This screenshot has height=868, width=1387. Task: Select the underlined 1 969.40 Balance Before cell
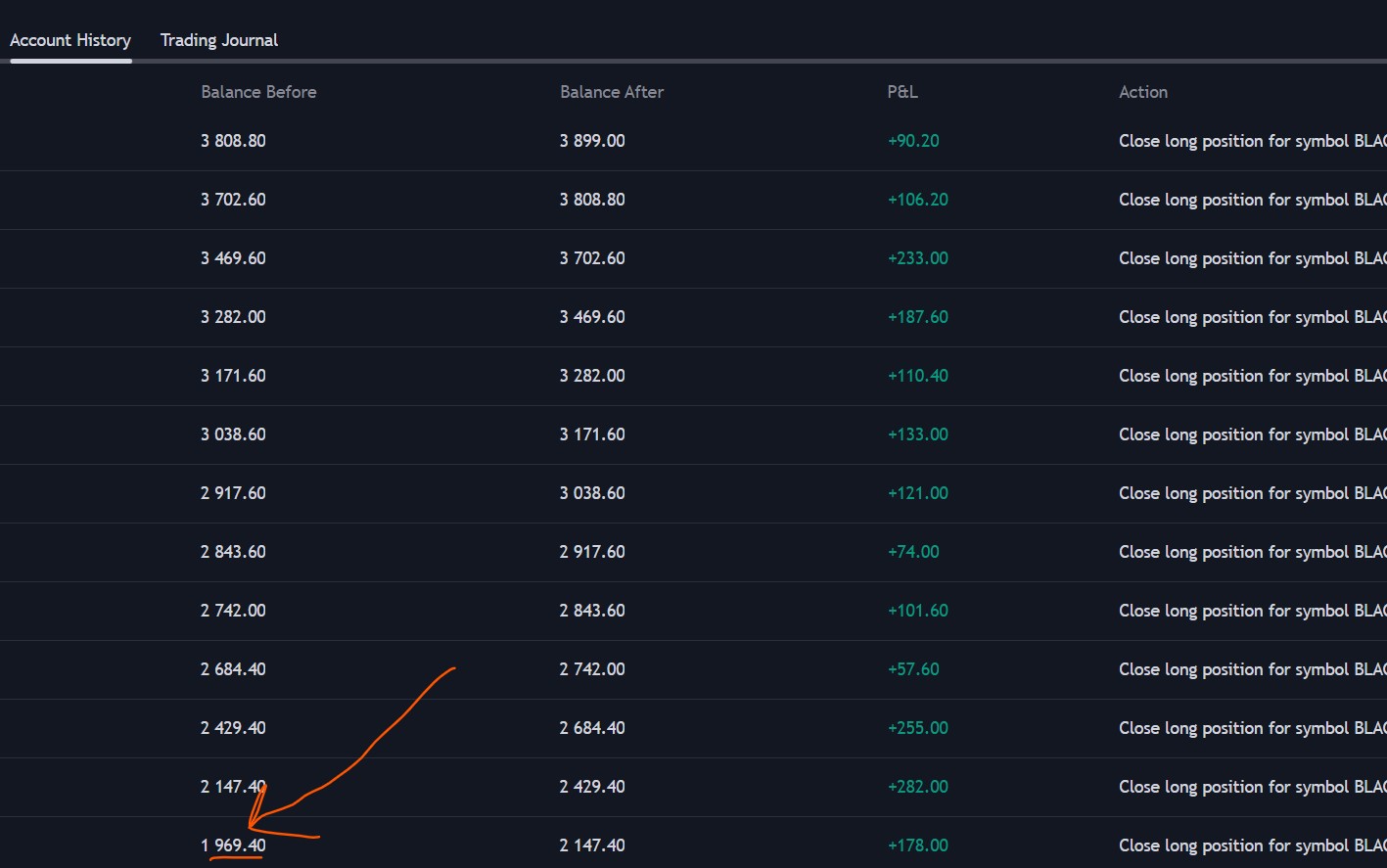click(x=233, y=845)
